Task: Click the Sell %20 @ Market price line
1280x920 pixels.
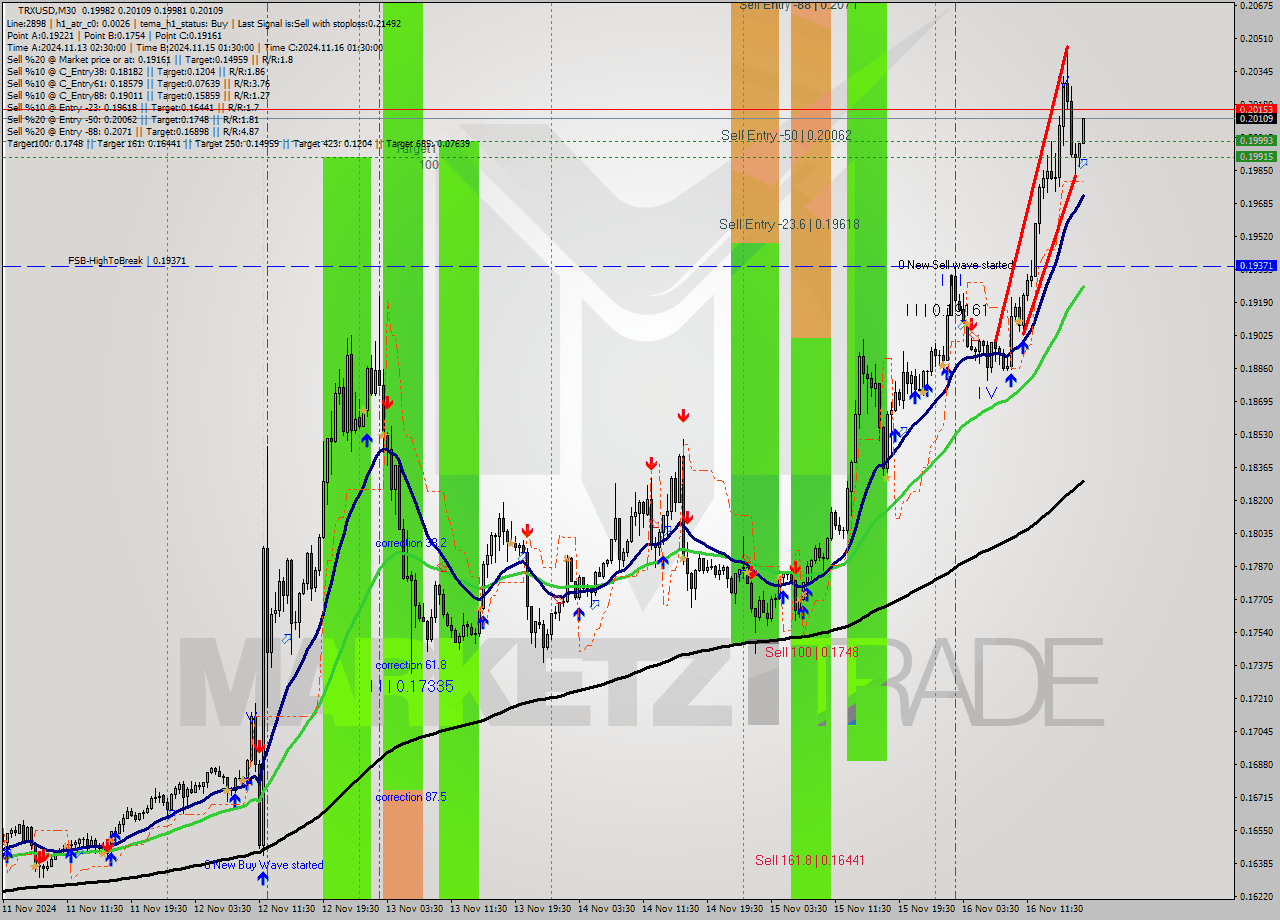Action: coord(149,59)
